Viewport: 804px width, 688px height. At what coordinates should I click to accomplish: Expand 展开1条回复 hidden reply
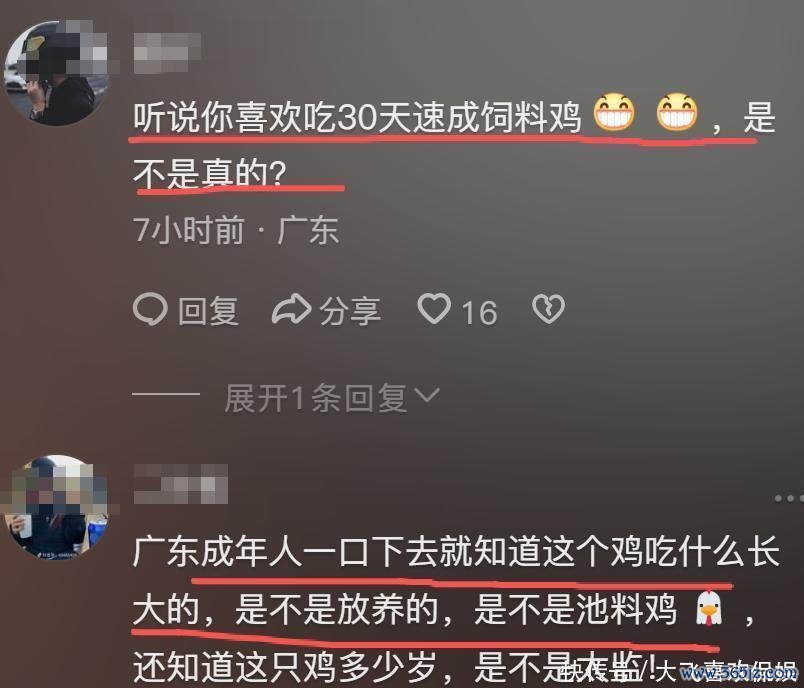[315, 398]
